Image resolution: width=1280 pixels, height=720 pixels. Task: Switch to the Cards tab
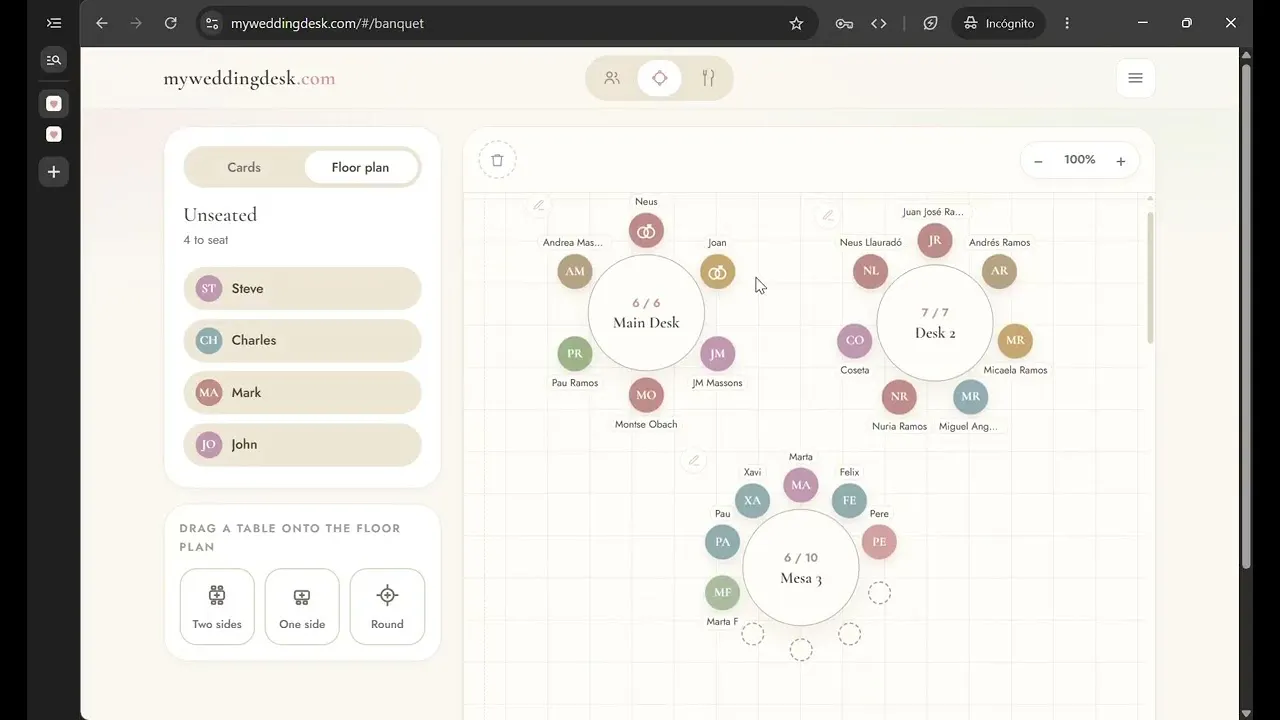(x=244, y=167)
